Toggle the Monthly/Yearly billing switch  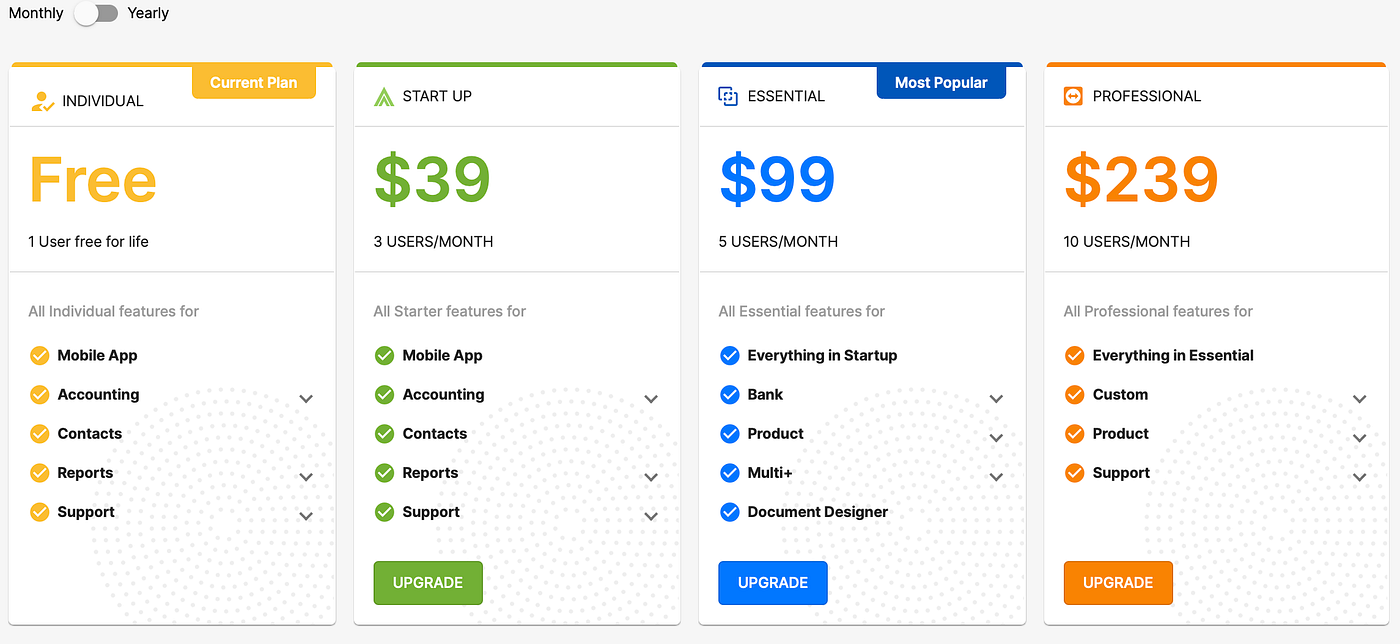pos(96,13)
